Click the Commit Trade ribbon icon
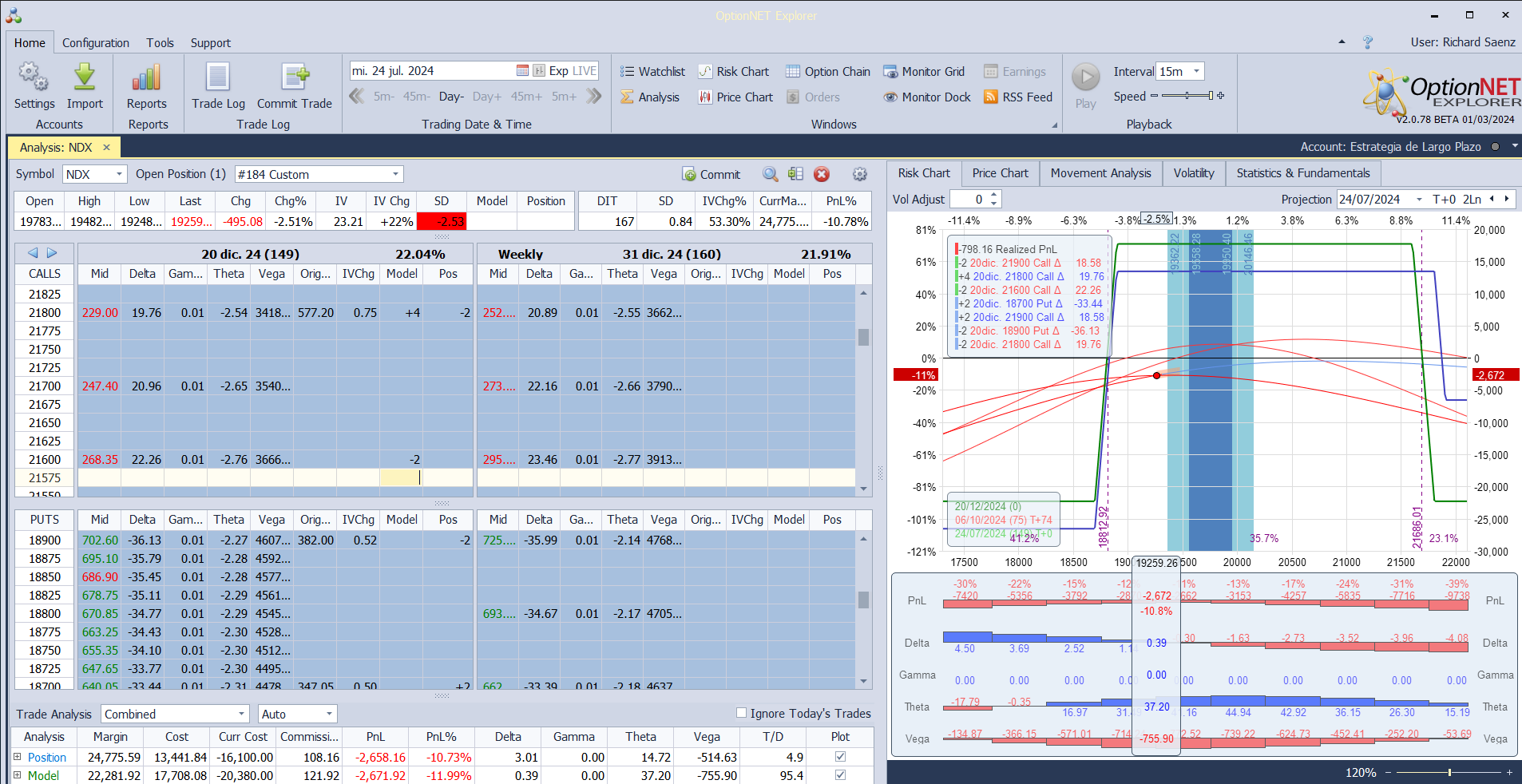Screen dimensions: 1522x784 click(x=295, y=77)
